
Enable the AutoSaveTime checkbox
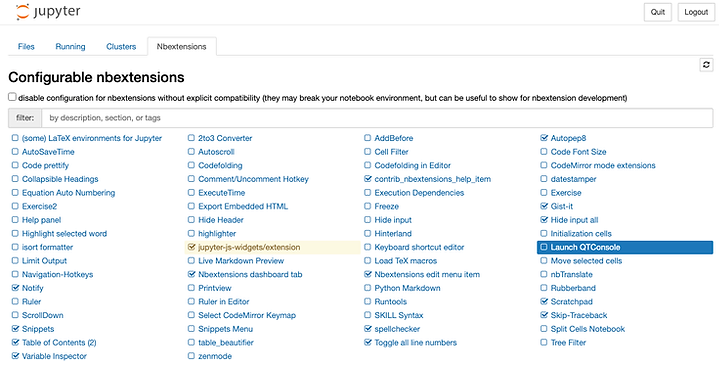[15, 151]
